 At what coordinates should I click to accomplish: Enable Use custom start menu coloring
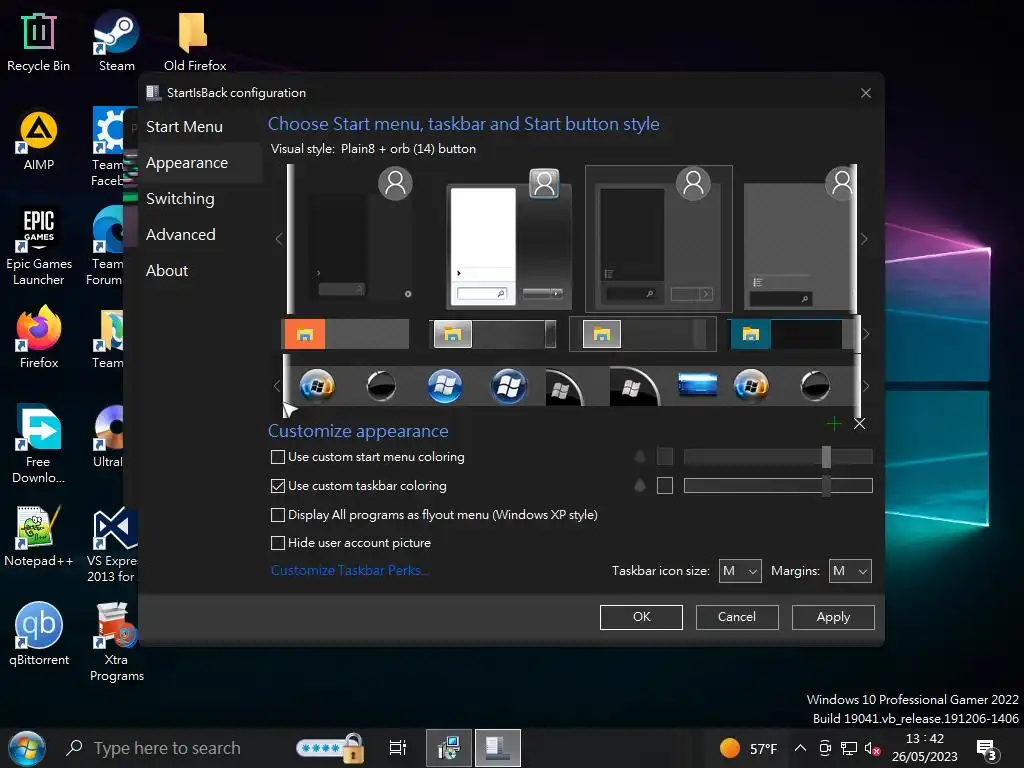click(278, 457)
